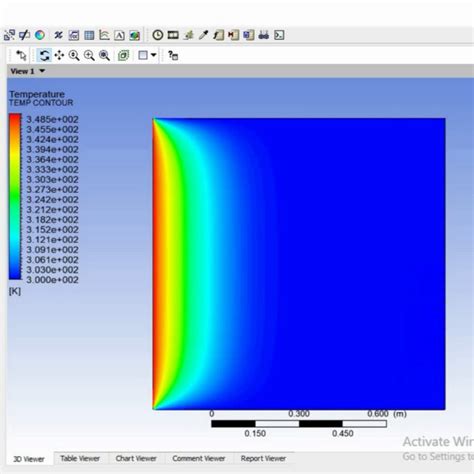Insert text with the 'A' icon
Viewport: 474px width, 474px height.
point(119,35)
